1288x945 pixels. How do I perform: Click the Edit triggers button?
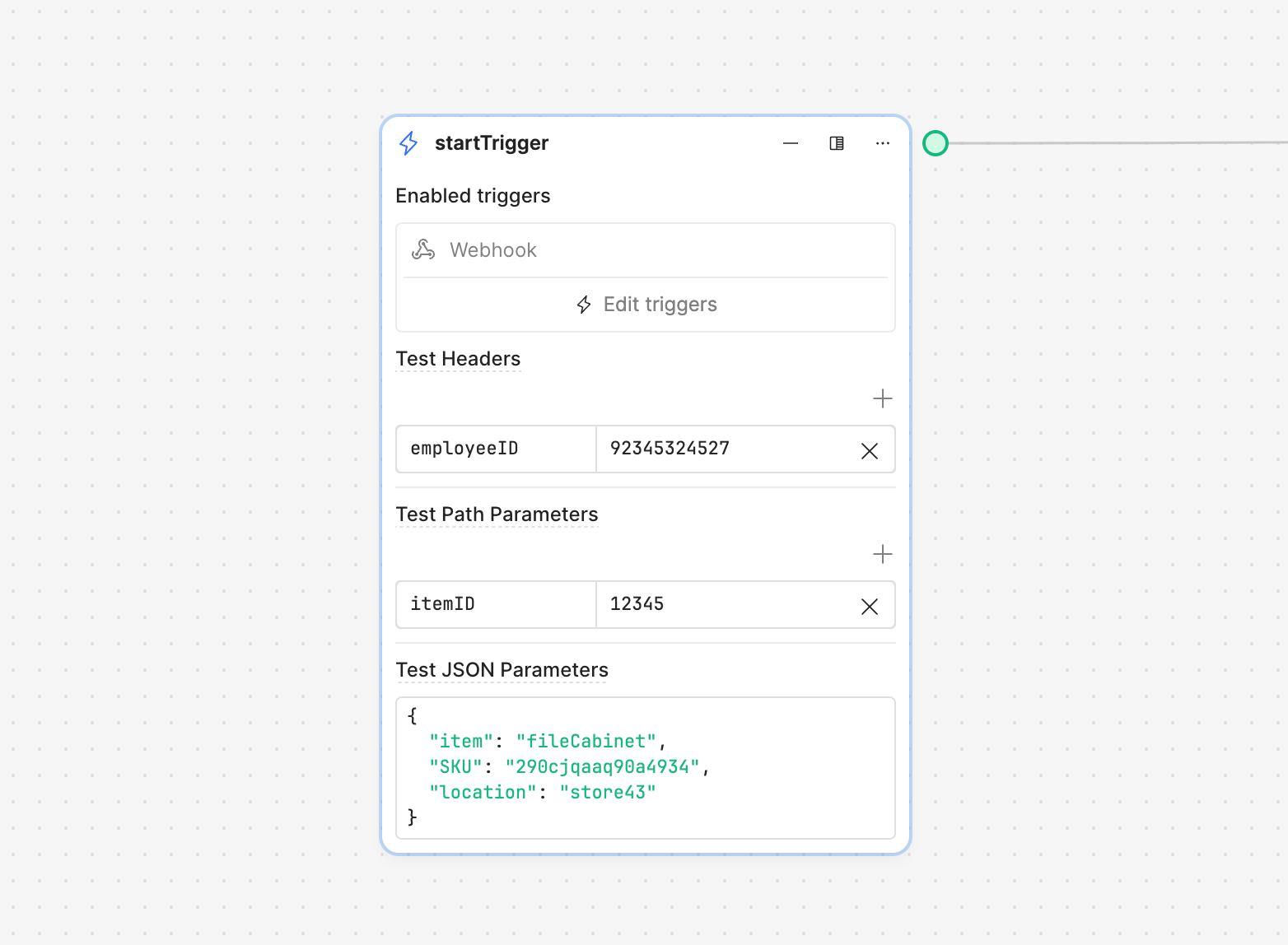(646, 305)
